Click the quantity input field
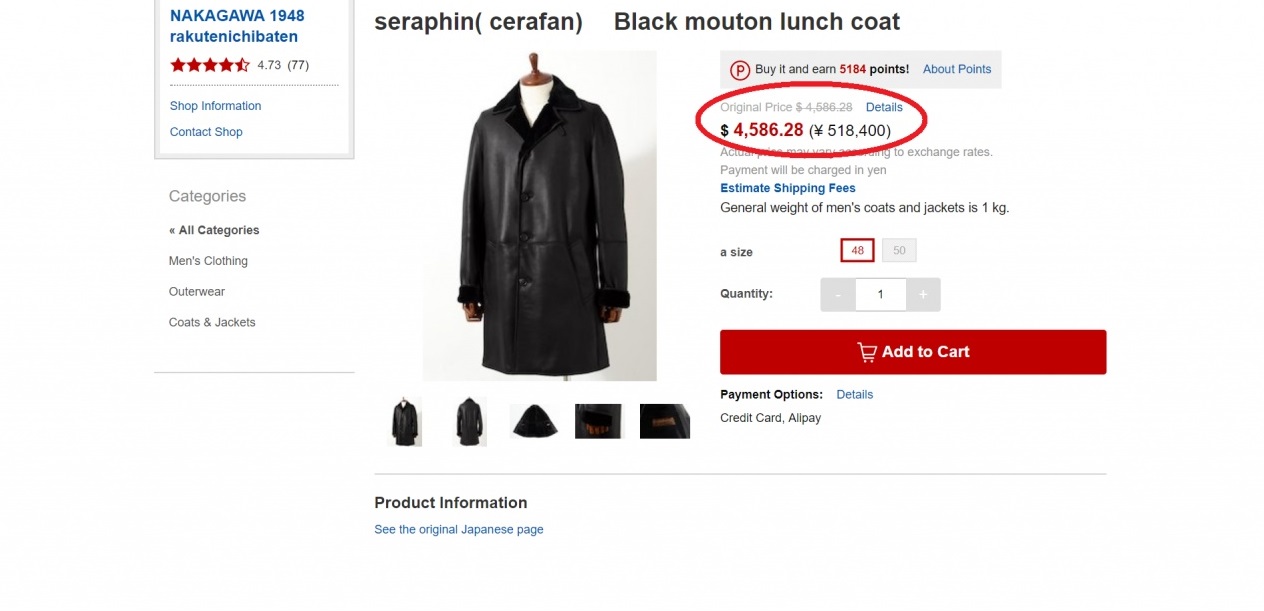Screen dimensions: 1264x611 (x=880, y=295)
